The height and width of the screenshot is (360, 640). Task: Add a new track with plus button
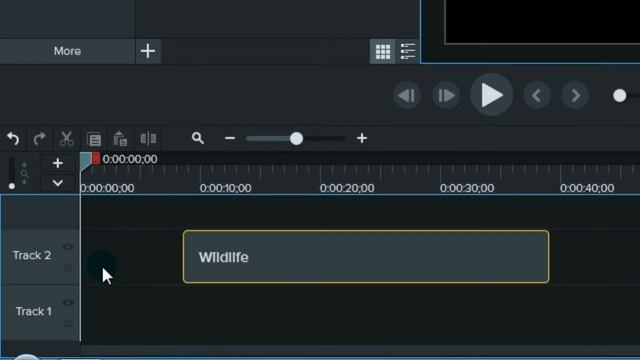(58, 163)
